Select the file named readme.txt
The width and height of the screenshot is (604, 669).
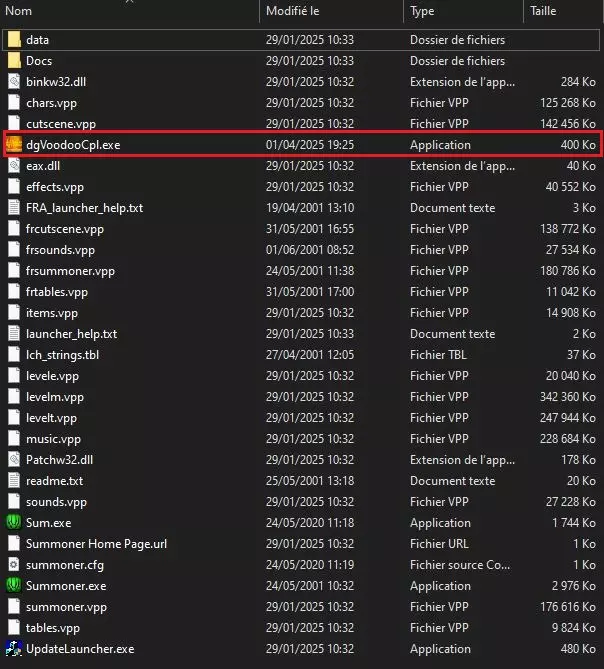pyautogui.click(x=55, y=481)
